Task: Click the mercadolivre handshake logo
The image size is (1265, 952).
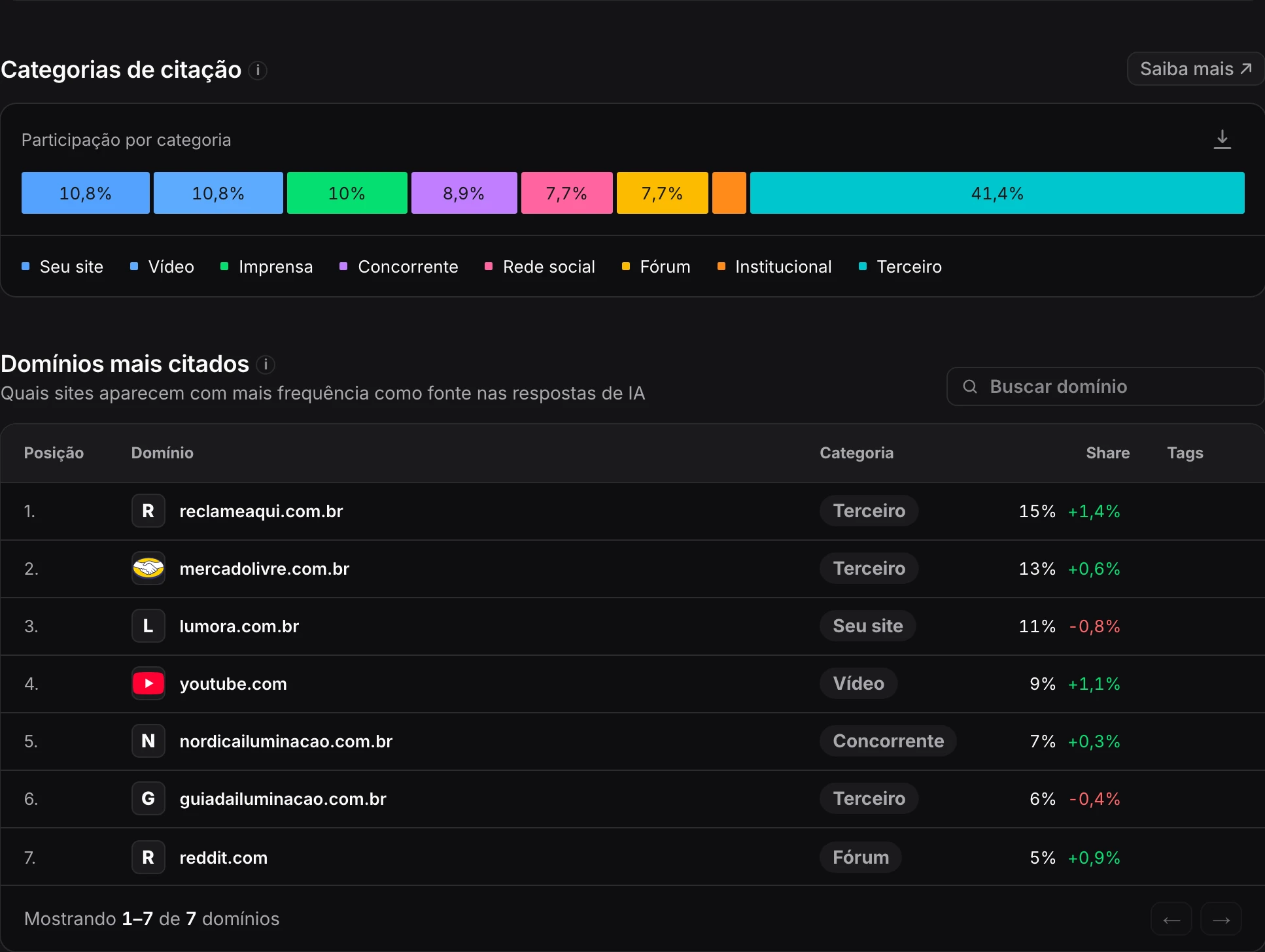Action: pos(148,568)
